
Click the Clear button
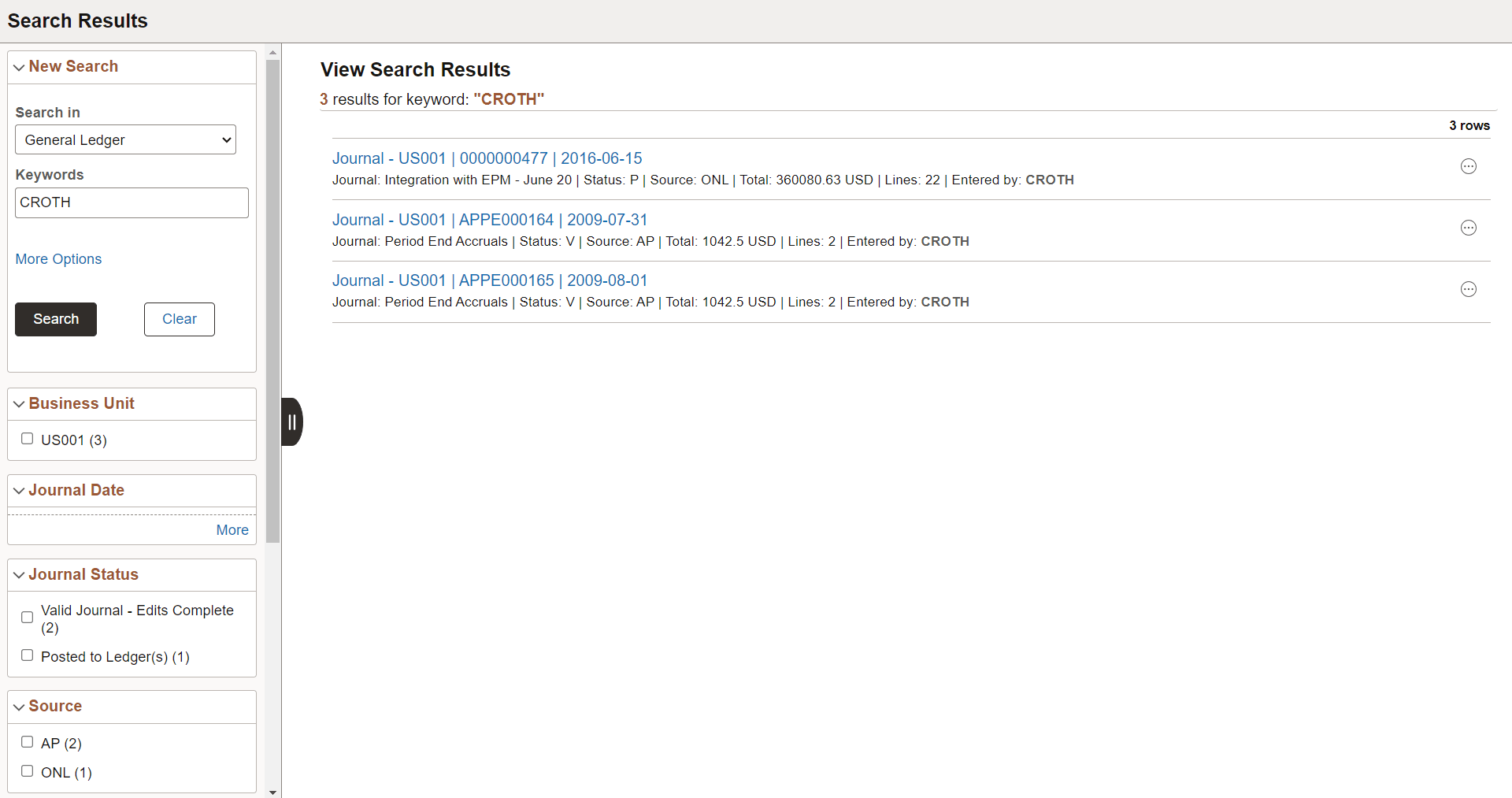[179, 319]
